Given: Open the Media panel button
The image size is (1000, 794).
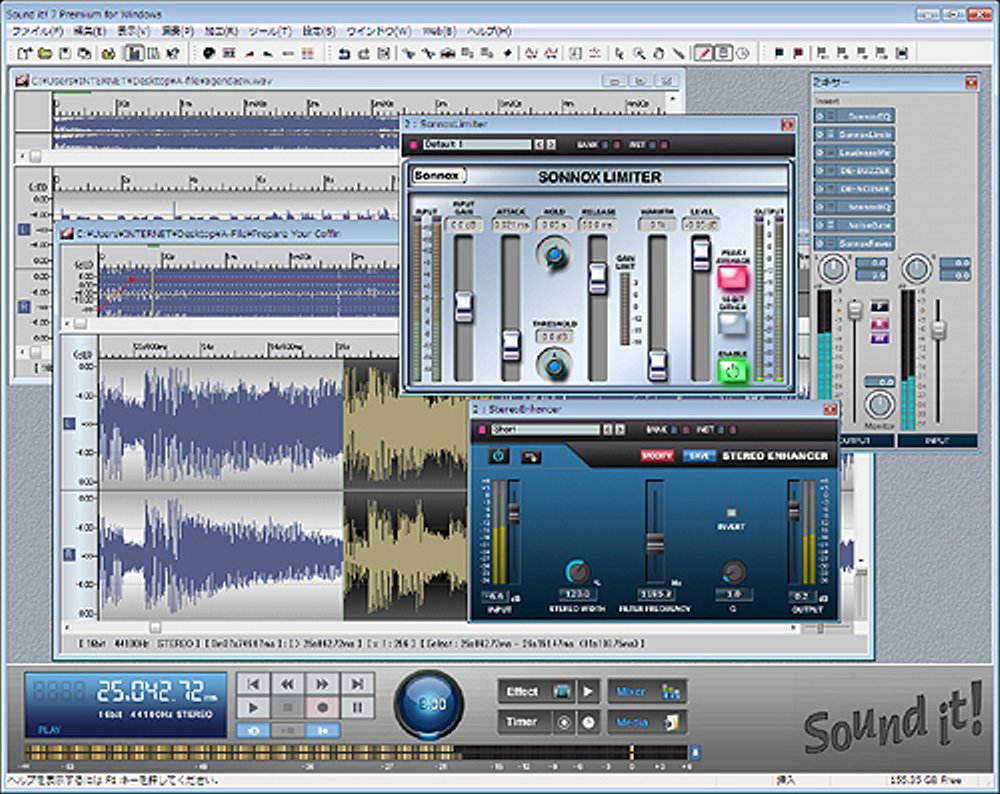Looking at the screenshot, I should pyautogui.click(x=647, y=723).
